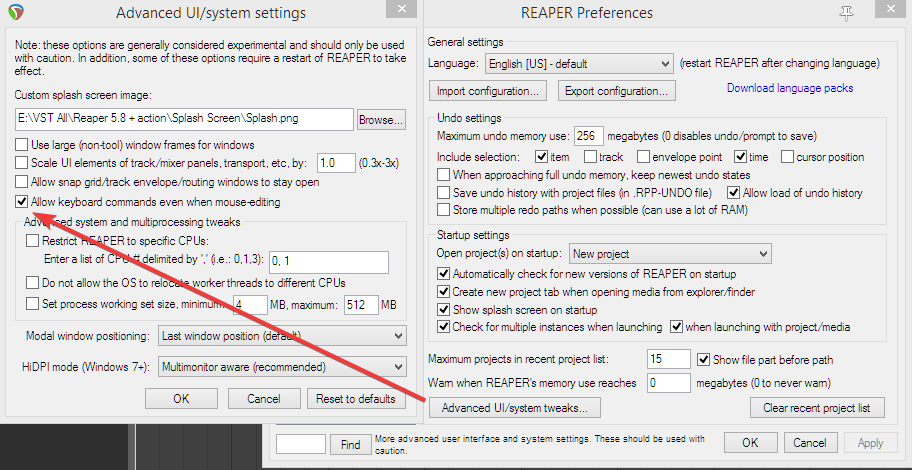Viewport: 912px width, 470px height.
Task: Click the Apply button in Preferences
Action: tap(871, 443)
